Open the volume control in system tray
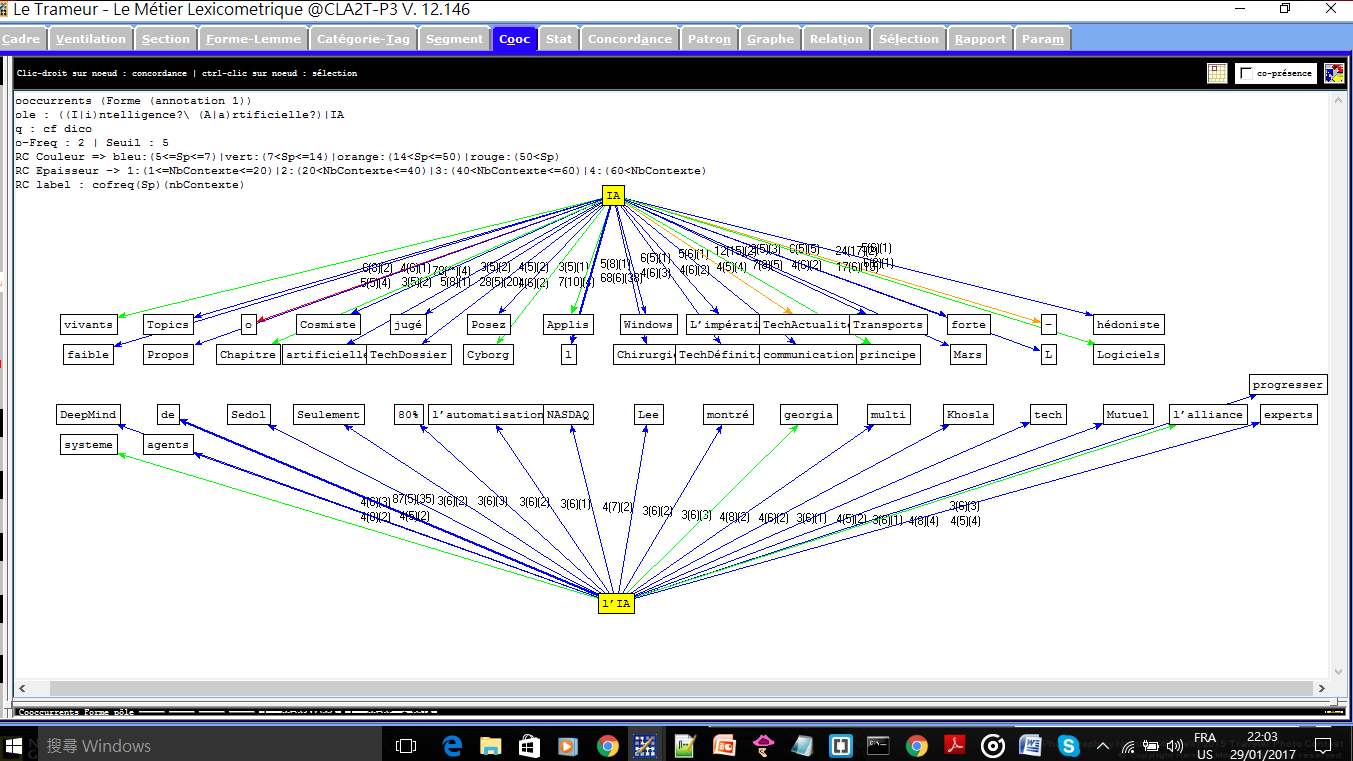This screenshot has width=1353, height=761. [1175, 745]
